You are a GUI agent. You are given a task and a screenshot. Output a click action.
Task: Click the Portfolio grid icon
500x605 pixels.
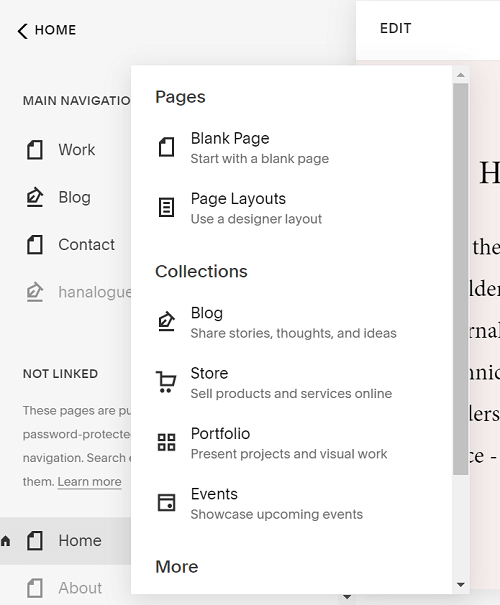(x=167, y=442)
